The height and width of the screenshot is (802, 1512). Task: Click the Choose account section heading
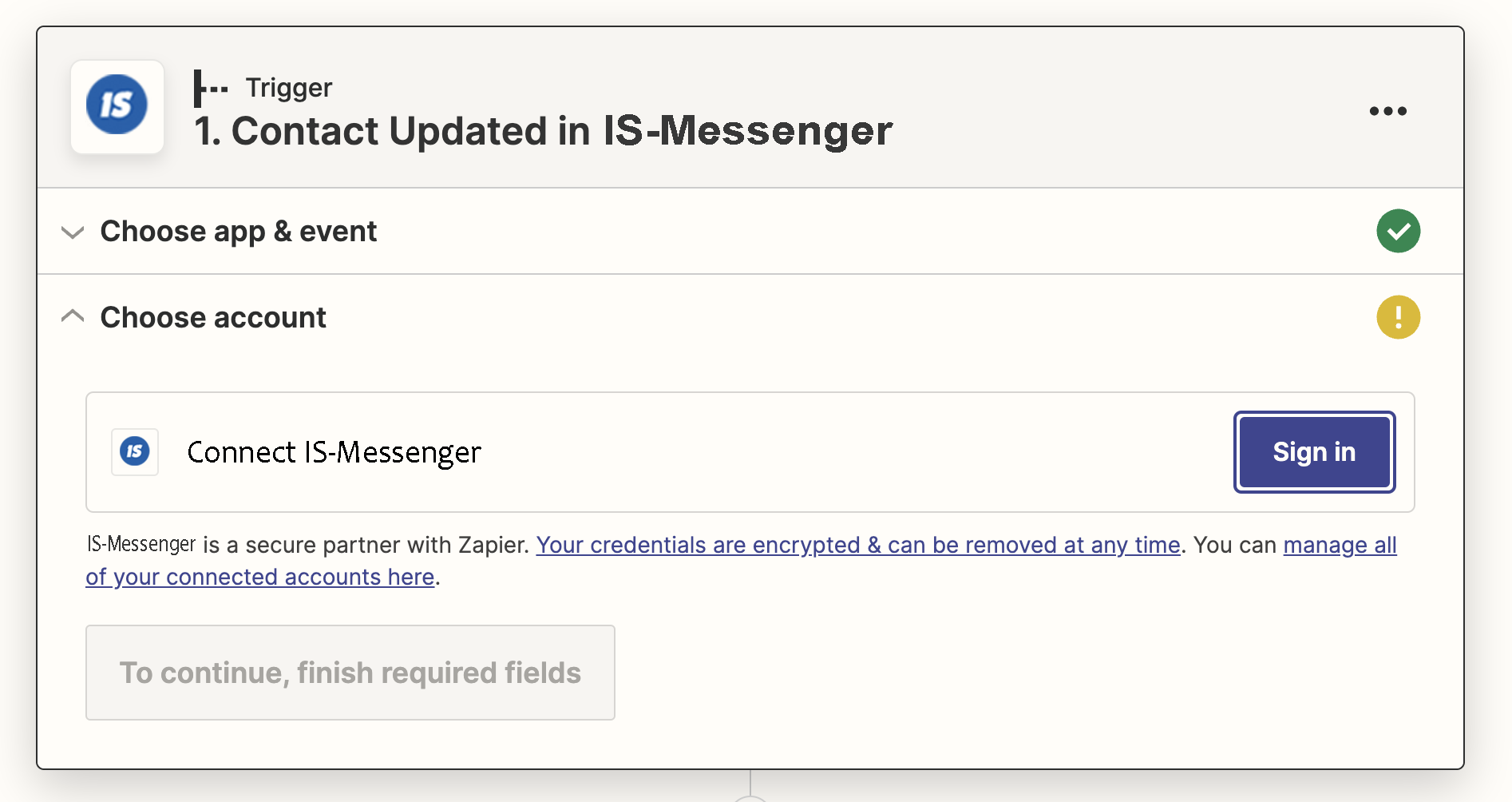pos(213,318)
